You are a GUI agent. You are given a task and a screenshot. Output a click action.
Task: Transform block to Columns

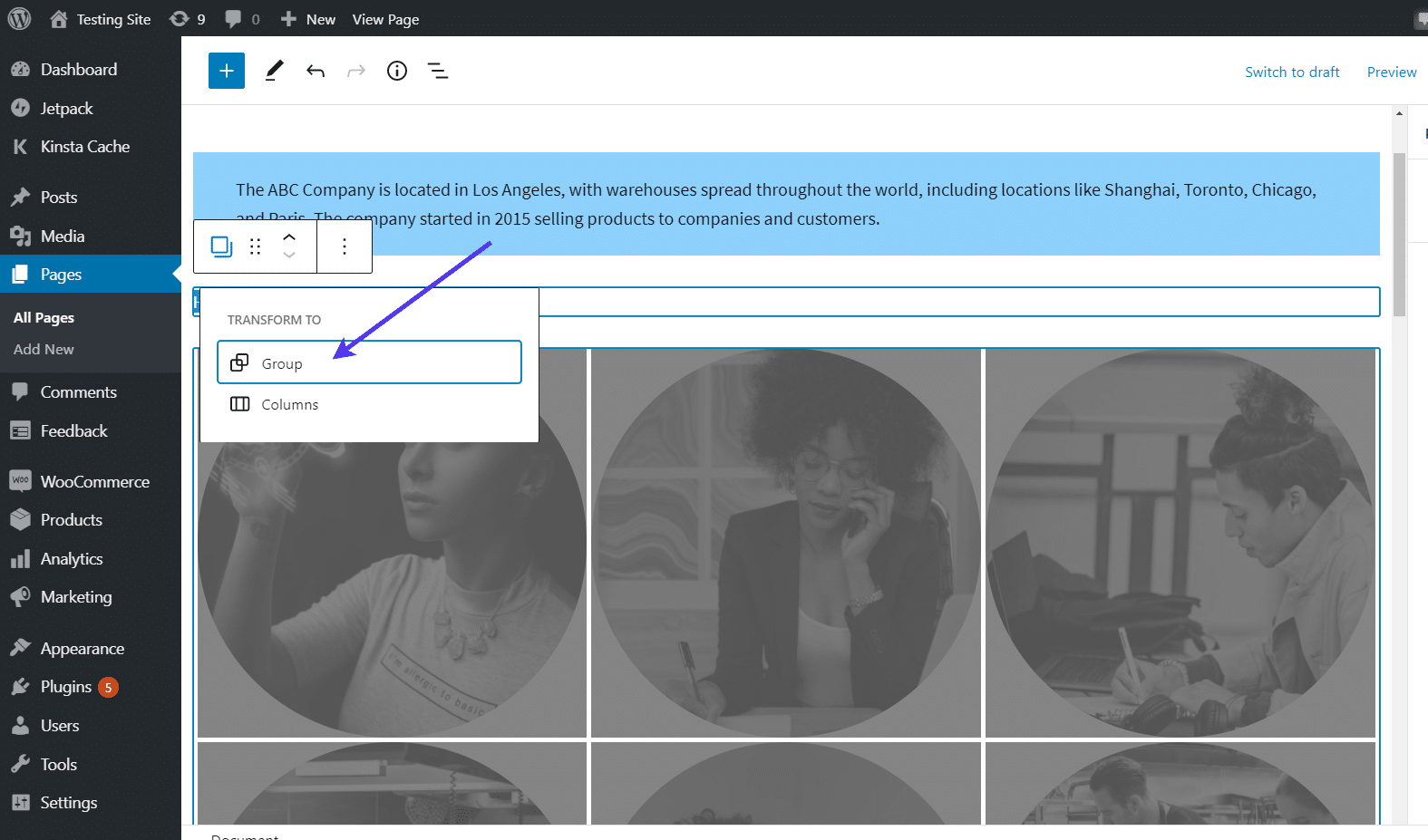point(369,404)
